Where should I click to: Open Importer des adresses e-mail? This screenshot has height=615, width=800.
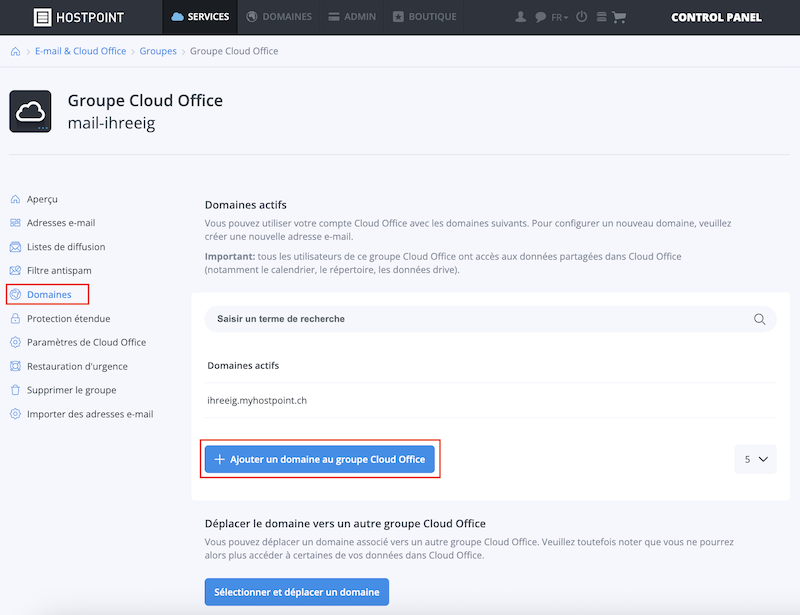(x=90, y=414)
